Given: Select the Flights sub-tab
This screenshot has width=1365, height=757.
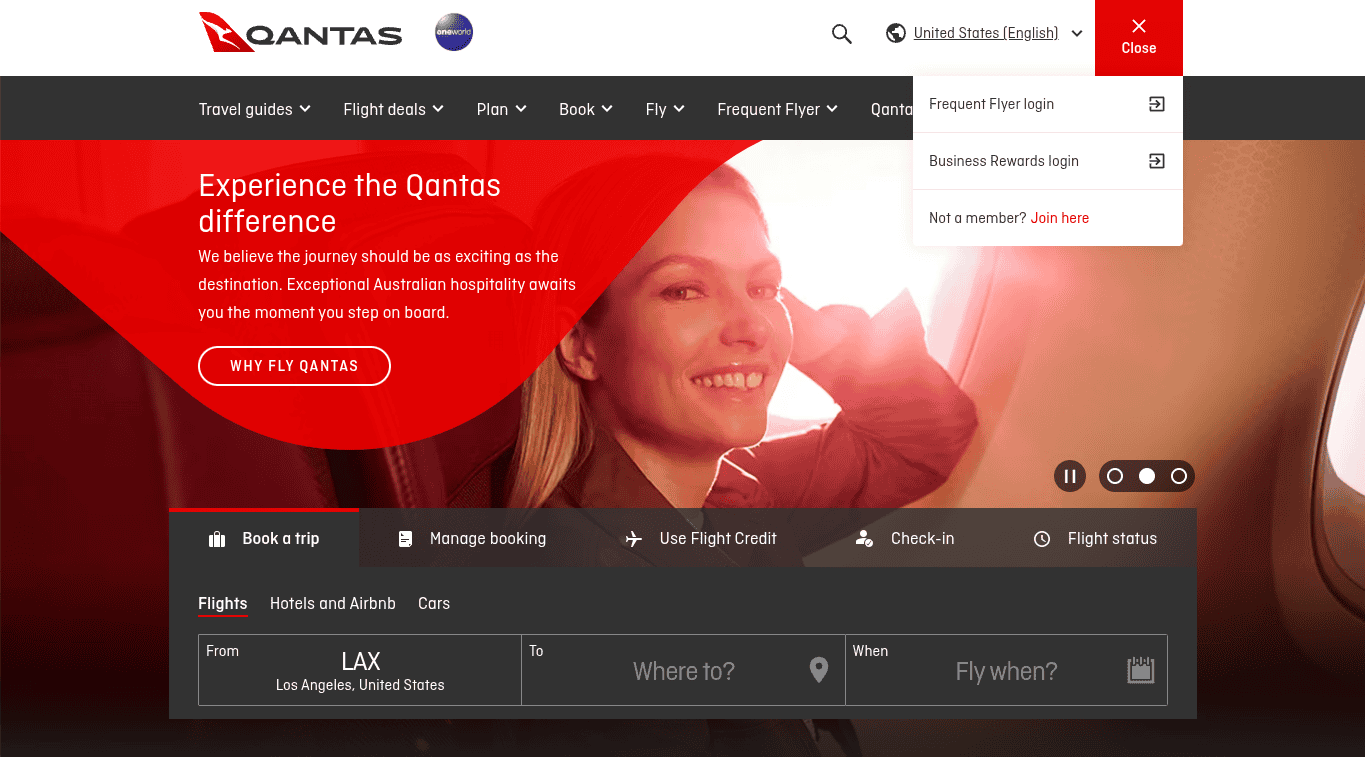Looking at the screenshot, I should [222, 604].
